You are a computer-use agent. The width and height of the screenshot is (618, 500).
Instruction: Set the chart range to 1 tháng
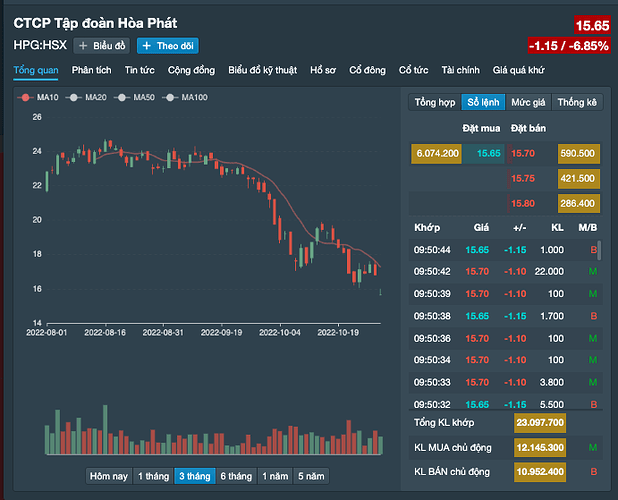click(153, 476)
